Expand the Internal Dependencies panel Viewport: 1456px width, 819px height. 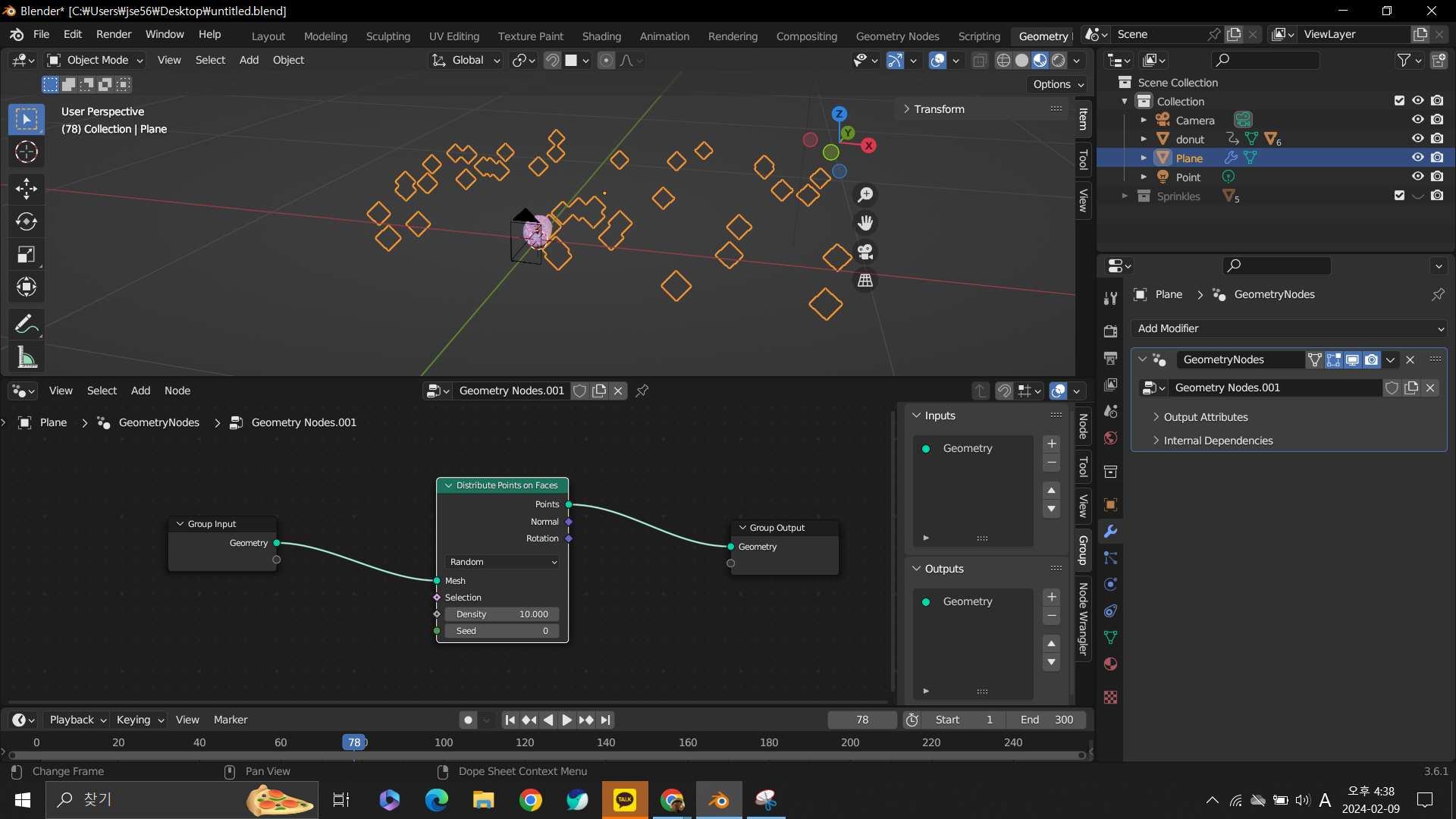tap(1218, 441)
